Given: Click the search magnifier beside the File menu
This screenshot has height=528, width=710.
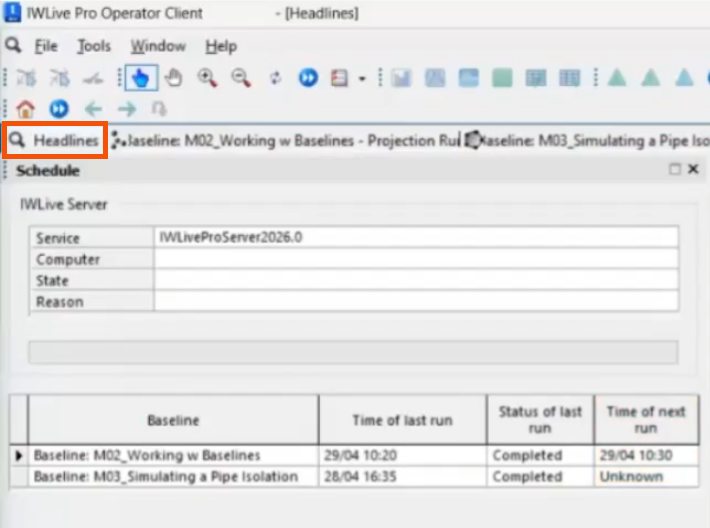Looking at the screenshot, I should click(13, 45).
